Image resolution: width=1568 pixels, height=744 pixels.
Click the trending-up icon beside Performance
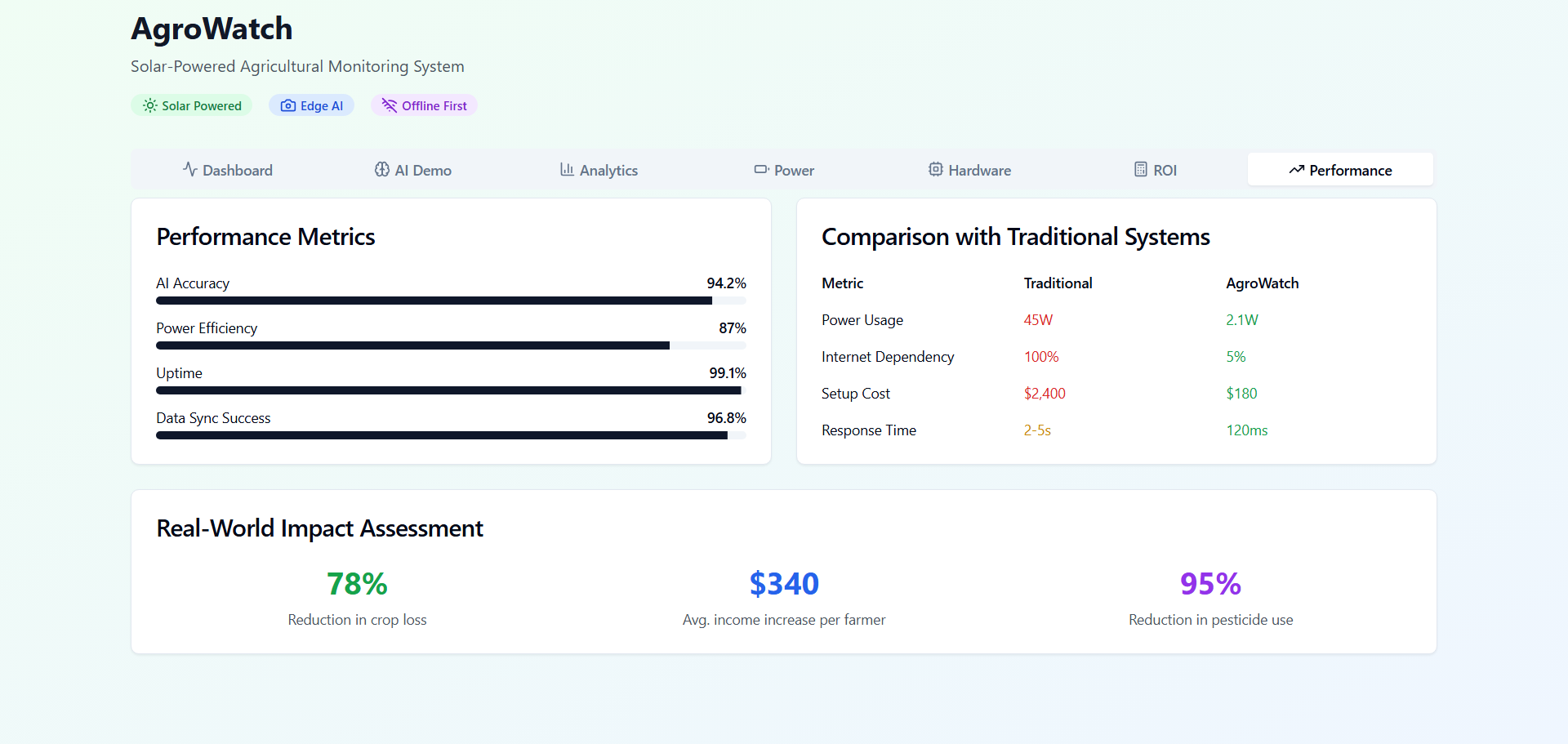click(1297, 169)
